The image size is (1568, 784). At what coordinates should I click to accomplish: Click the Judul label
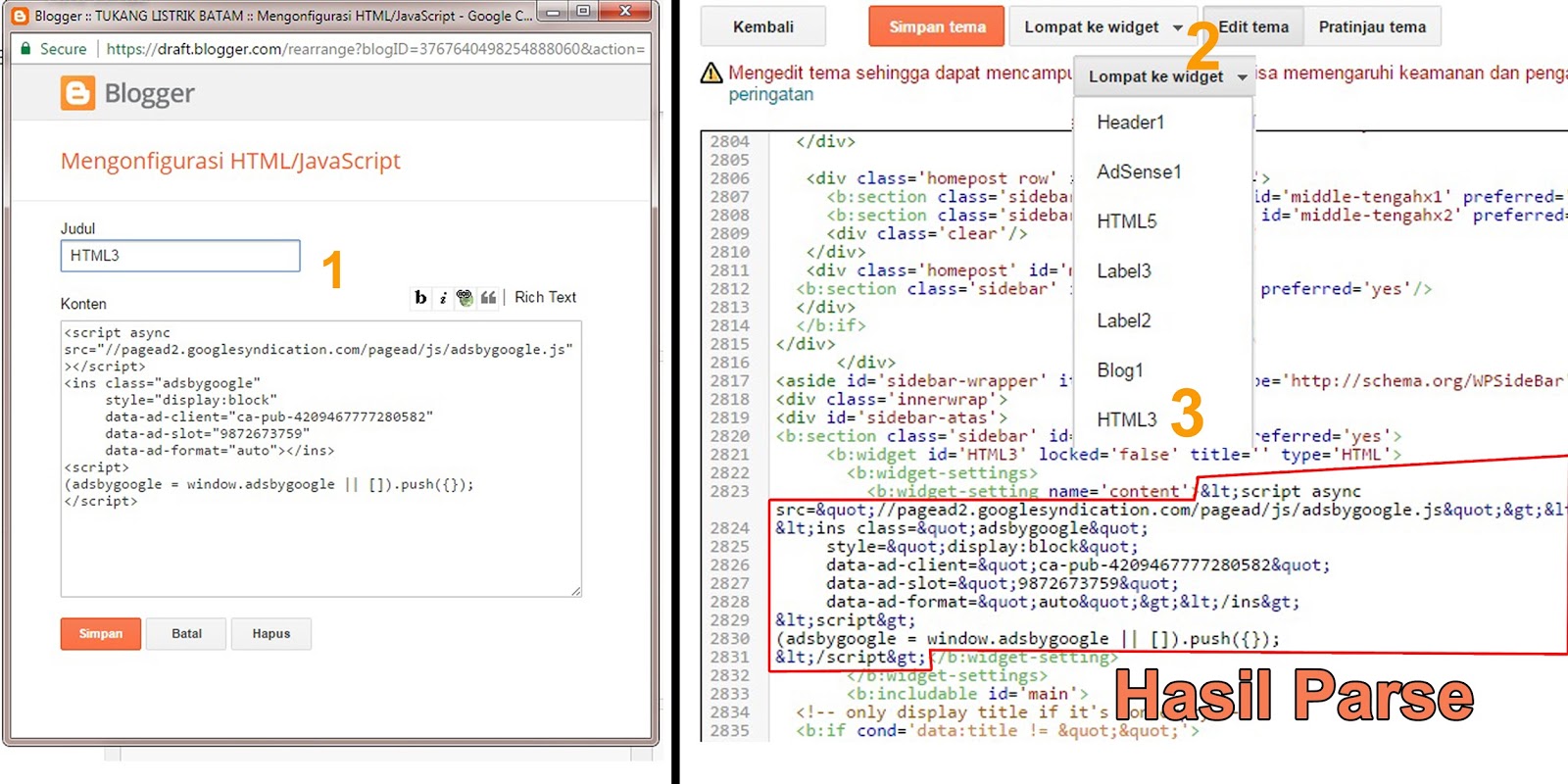pos(78,229)
